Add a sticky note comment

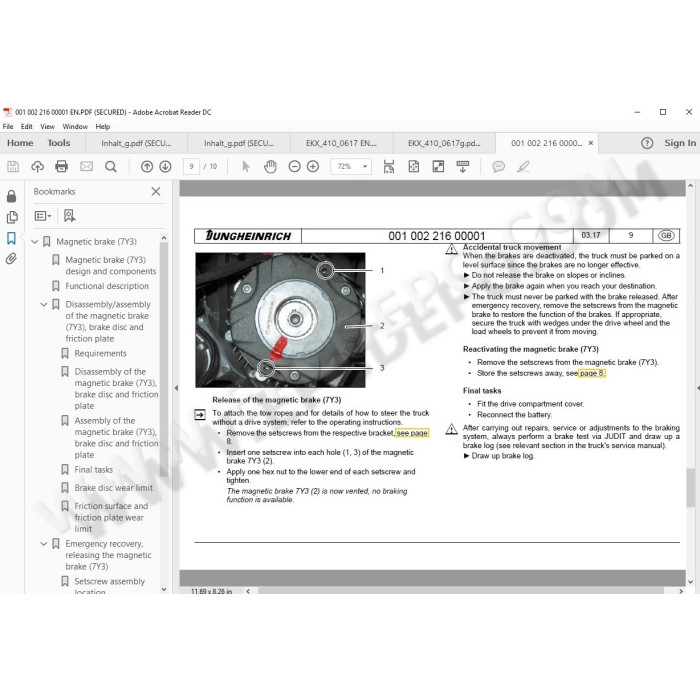(x=498, y=167)
